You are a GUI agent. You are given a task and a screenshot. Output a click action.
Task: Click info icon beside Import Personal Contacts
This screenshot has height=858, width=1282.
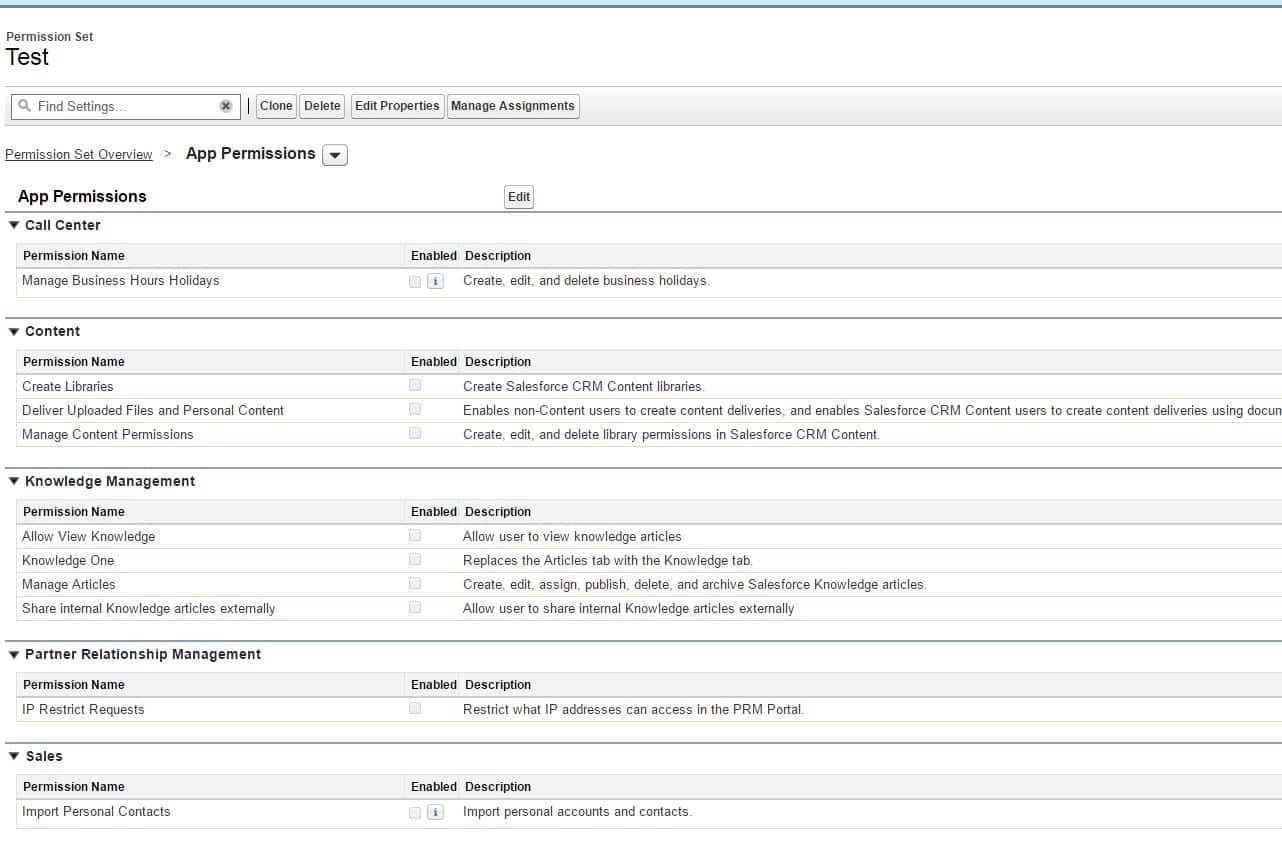point(435,813)
